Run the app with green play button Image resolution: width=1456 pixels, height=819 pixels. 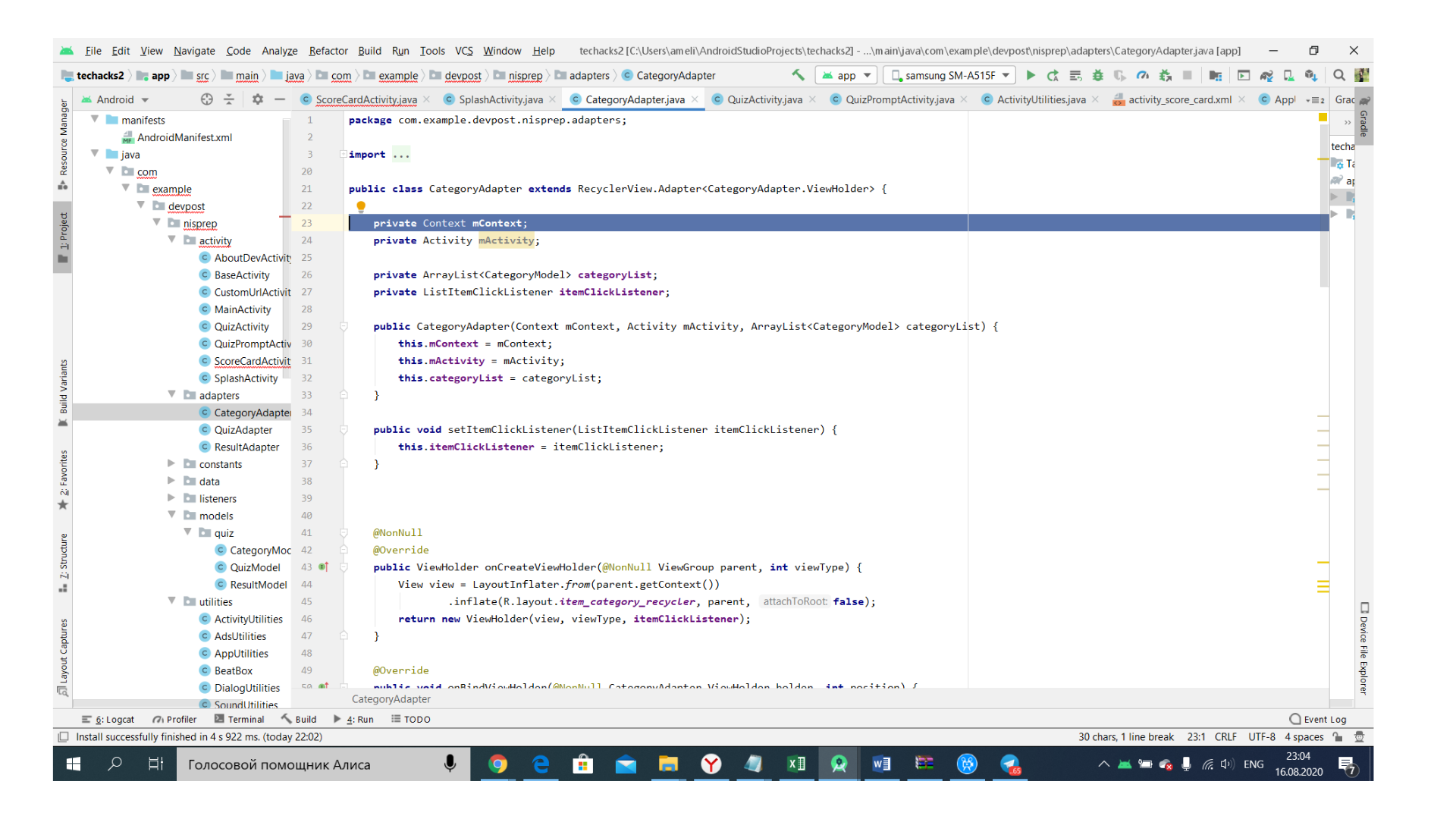[1031, 75]
